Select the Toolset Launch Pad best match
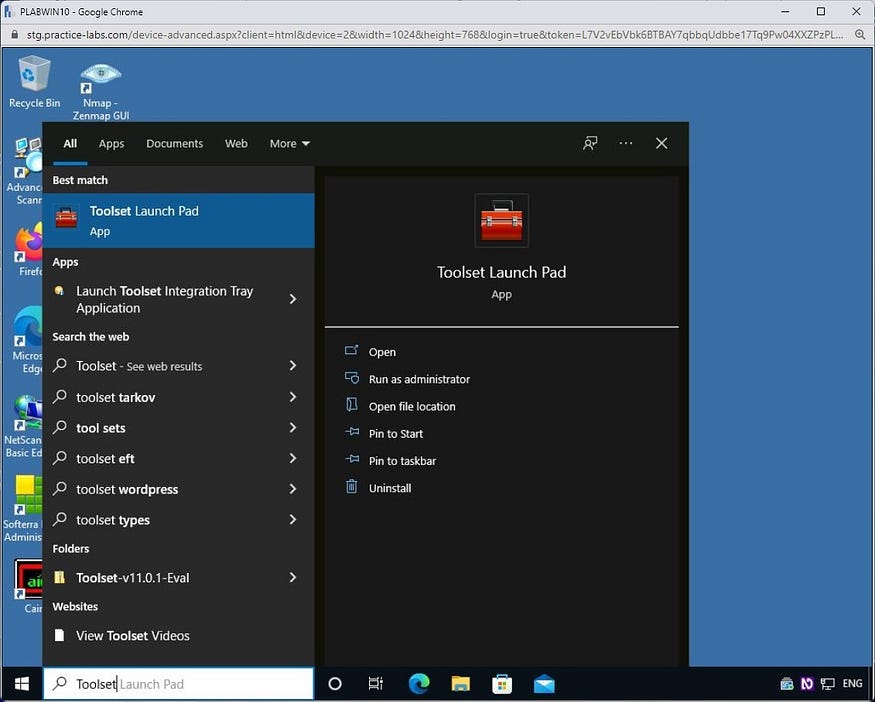This screenshot has width=875, height=702. (179, 220)
